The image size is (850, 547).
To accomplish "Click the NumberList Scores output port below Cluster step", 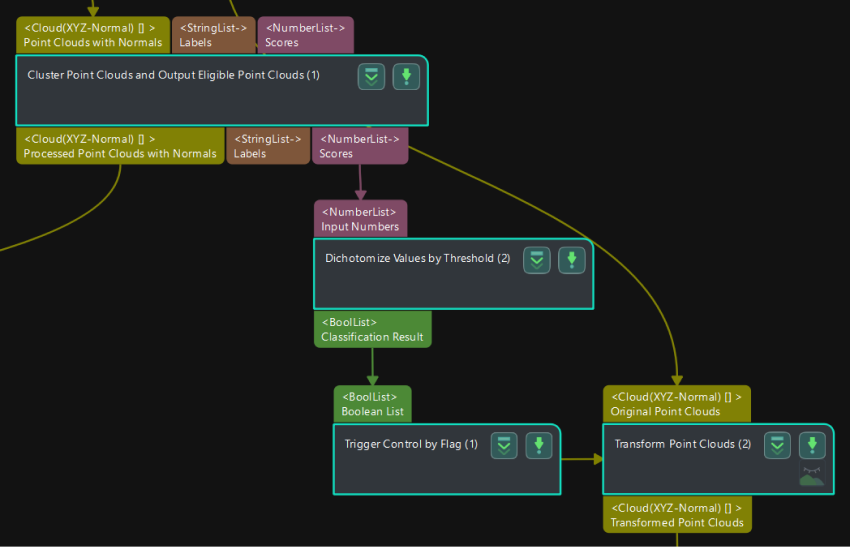I will tap(360, 146).
